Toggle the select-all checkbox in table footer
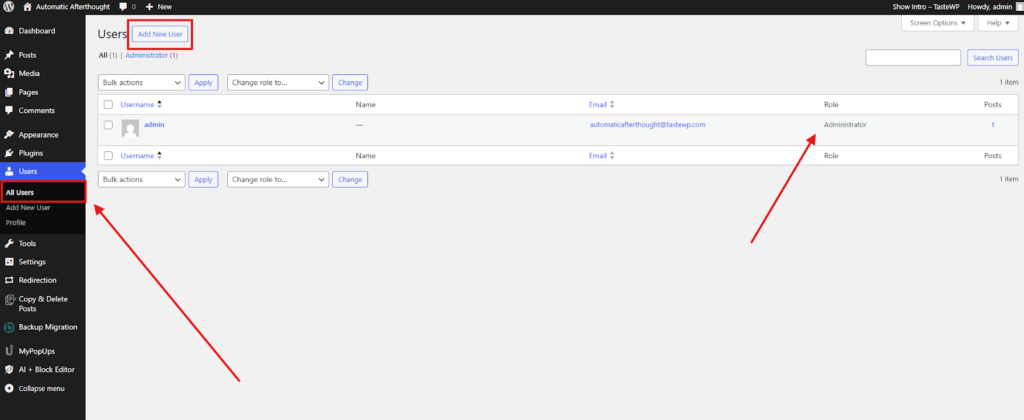This screenshot has width=1024, height=420. click(x=108, y=156)
